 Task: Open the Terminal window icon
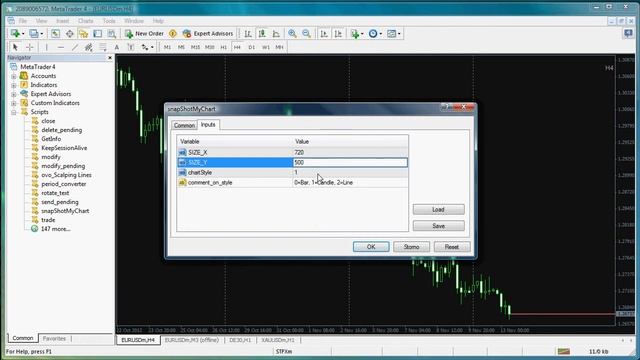point(98,33)
